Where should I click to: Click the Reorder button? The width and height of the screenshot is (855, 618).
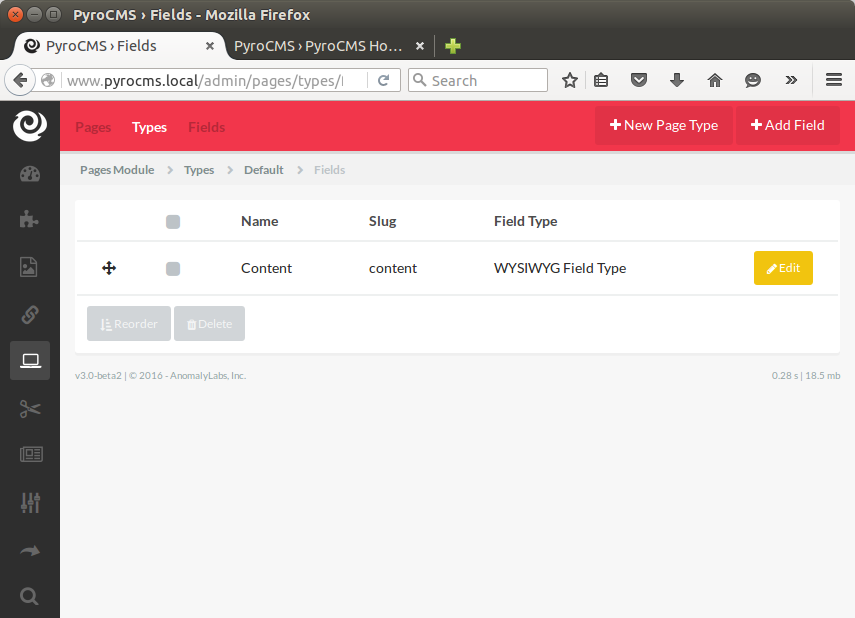[x=129, y=323]
